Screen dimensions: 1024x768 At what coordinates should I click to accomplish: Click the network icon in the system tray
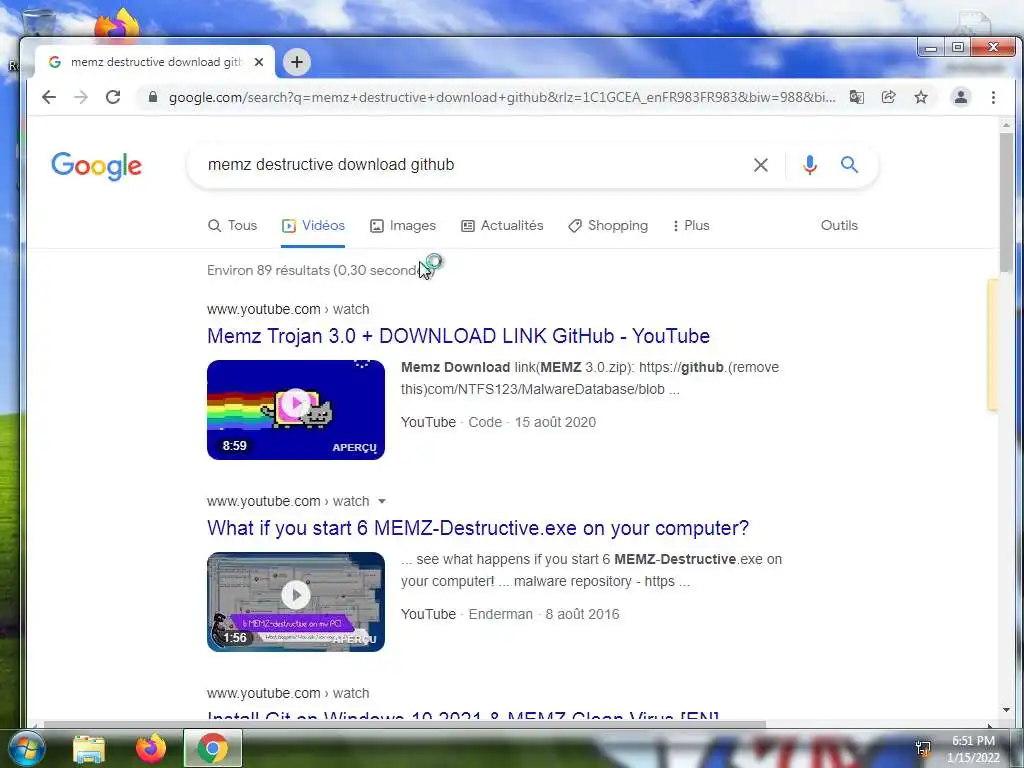click(x=923, y=748)
